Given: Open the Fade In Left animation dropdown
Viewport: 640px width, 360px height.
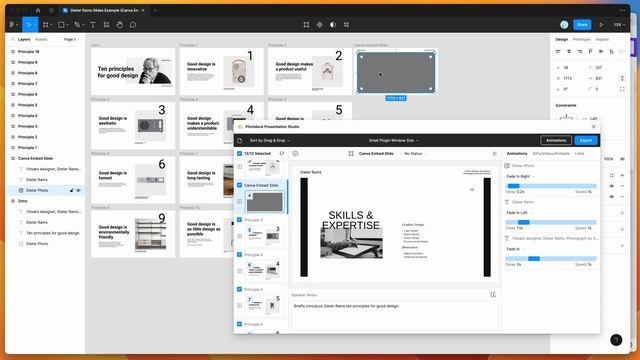Looking at the screenshot, I should (519, 213).
